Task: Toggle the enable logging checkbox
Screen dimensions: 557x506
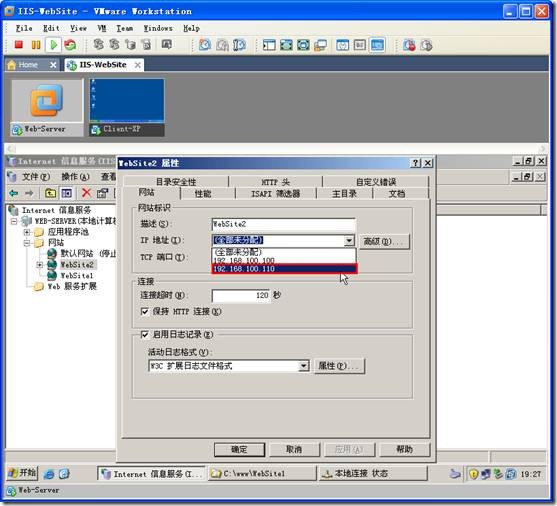Action: click(x=145, y=334)
